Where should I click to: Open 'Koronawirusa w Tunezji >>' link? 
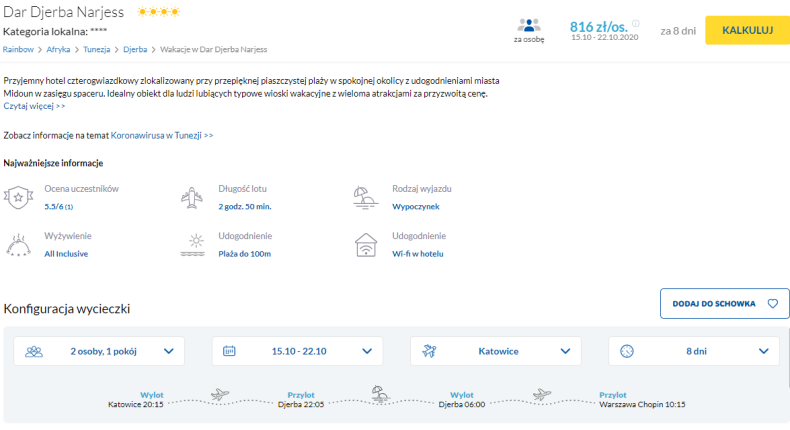(162, 135)
